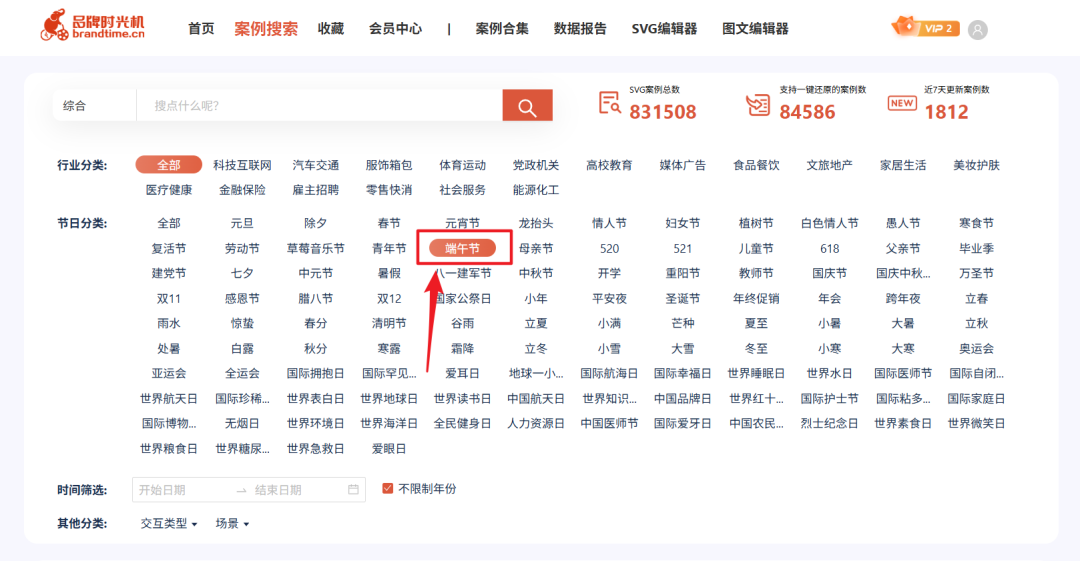1080x561 pixels.
Task: Click the brandtime.cn logo
Action: 92,26
